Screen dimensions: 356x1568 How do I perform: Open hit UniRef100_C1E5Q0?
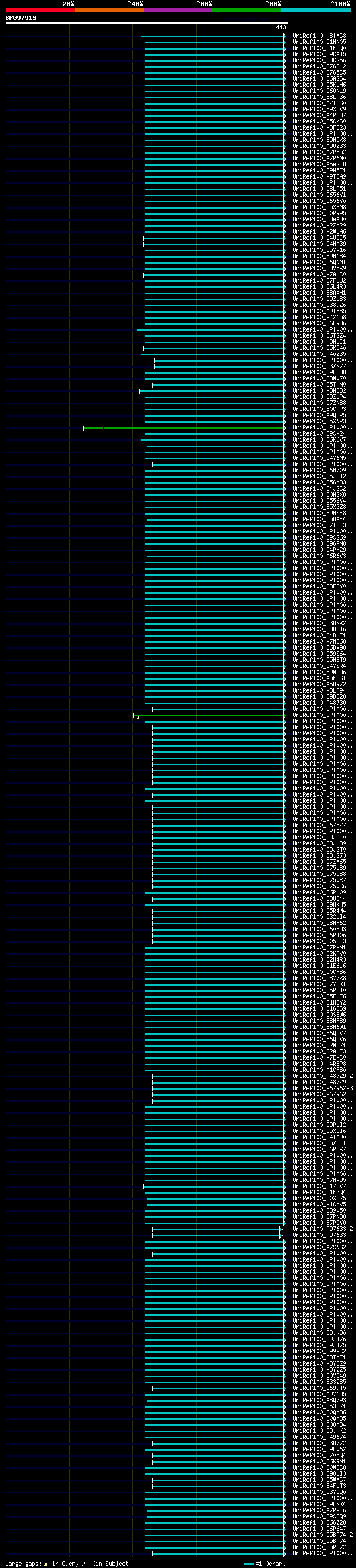(x=319, y=48)
